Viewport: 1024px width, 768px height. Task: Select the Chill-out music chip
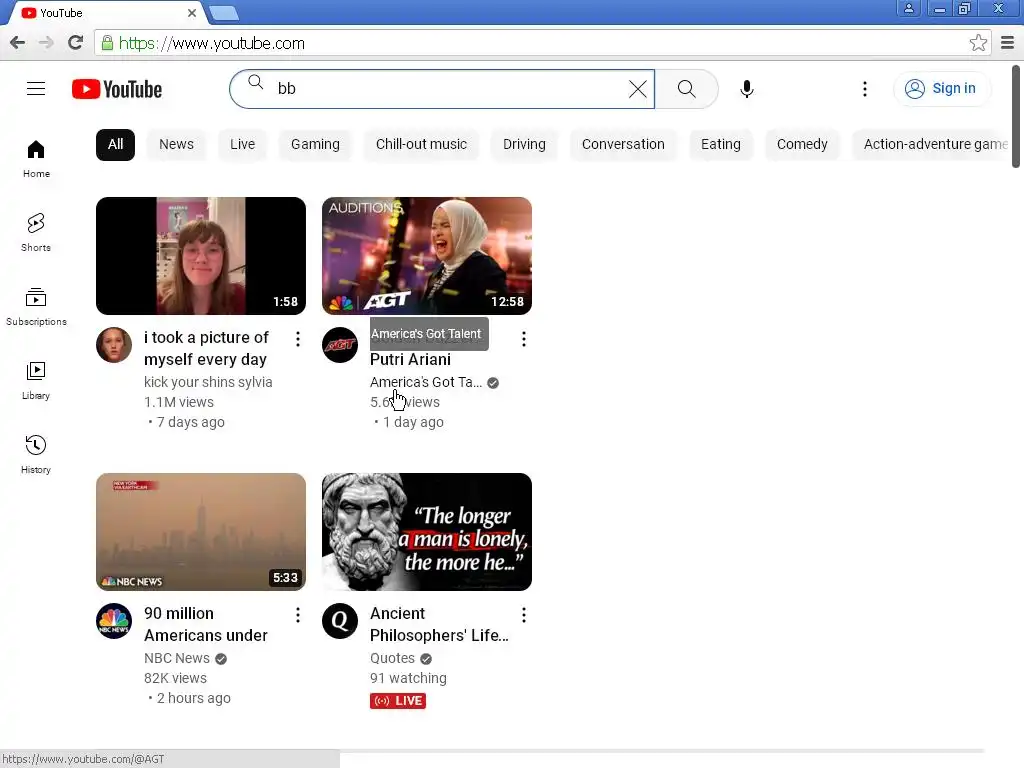pos(421,144)
